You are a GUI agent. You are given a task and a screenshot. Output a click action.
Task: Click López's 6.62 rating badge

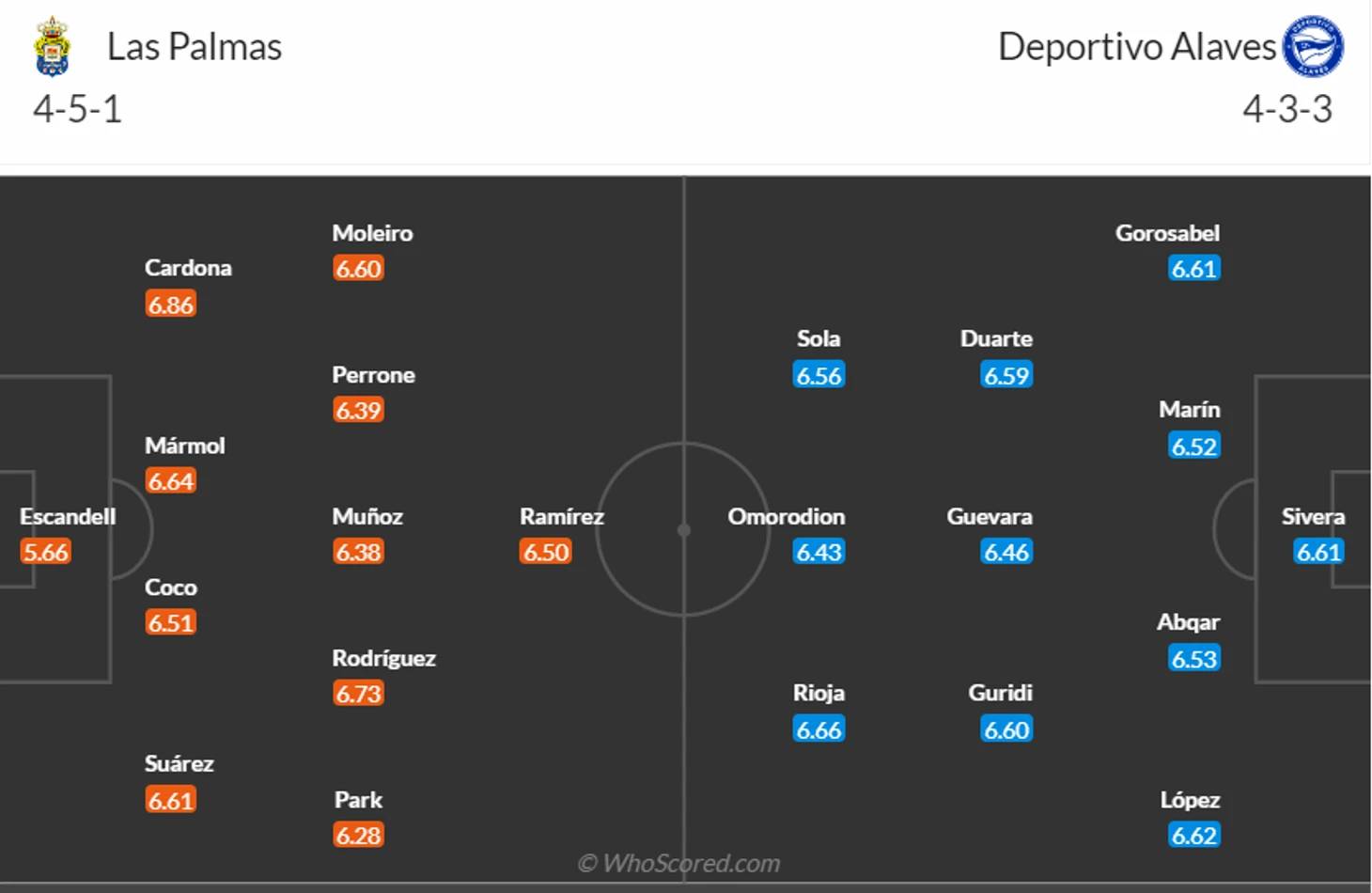1194,836
